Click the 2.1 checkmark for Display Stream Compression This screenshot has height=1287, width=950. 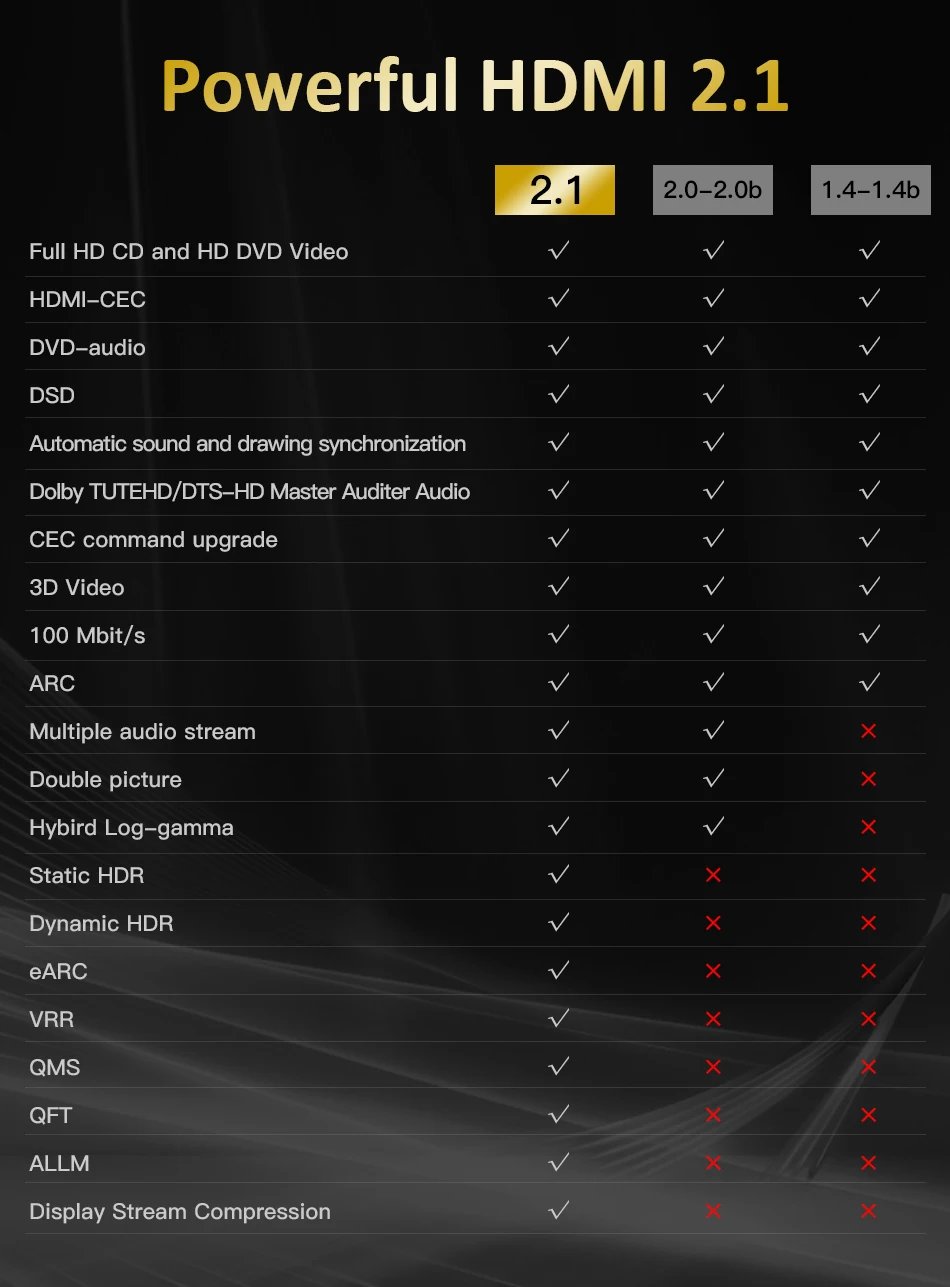[559, 1210]
